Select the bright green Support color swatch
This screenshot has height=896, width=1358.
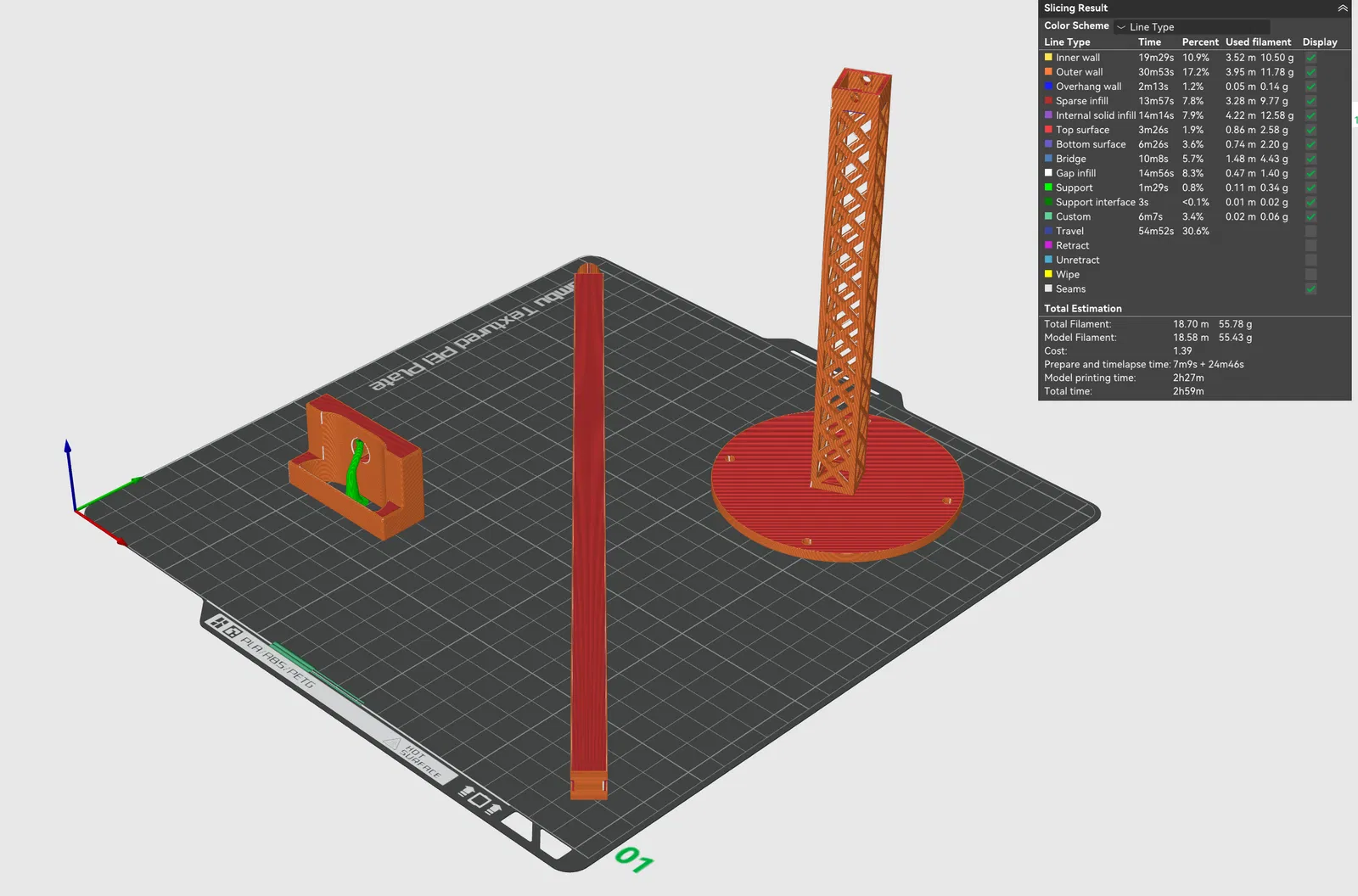(1048, 188)
